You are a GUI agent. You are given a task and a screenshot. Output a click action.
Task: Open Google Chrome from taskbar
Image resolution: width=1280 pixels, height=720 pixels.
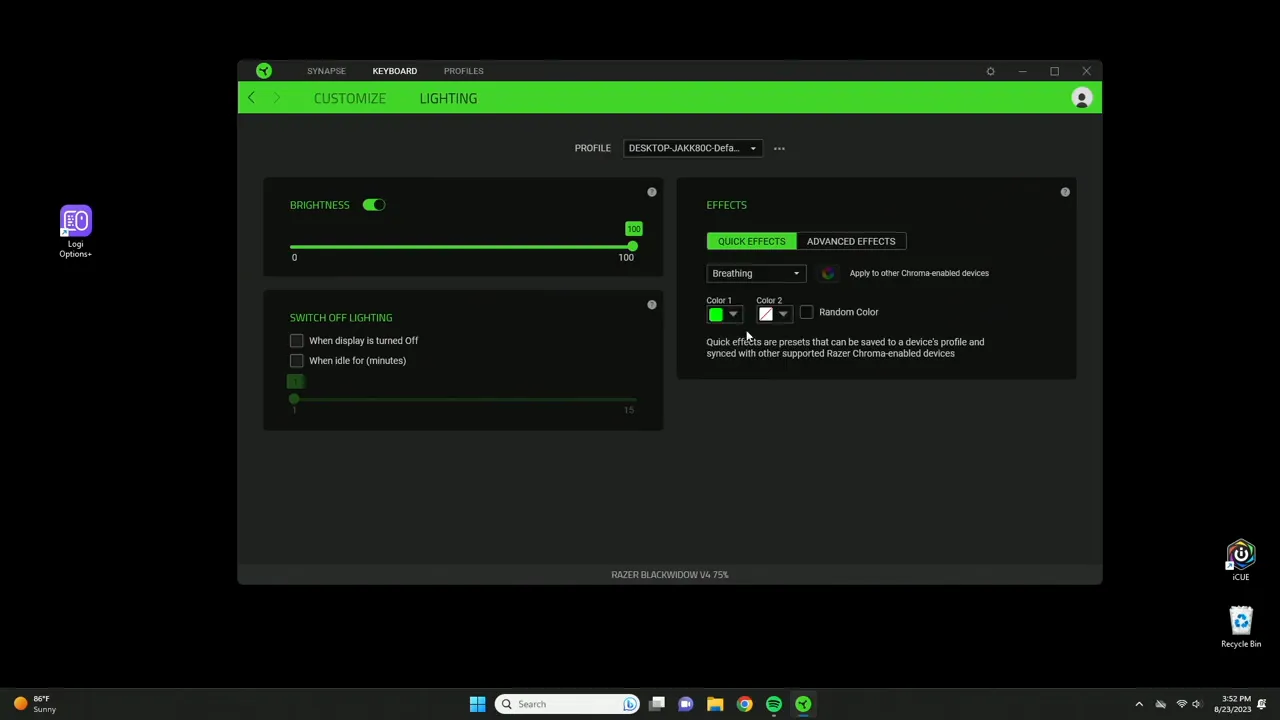[744, 704]
